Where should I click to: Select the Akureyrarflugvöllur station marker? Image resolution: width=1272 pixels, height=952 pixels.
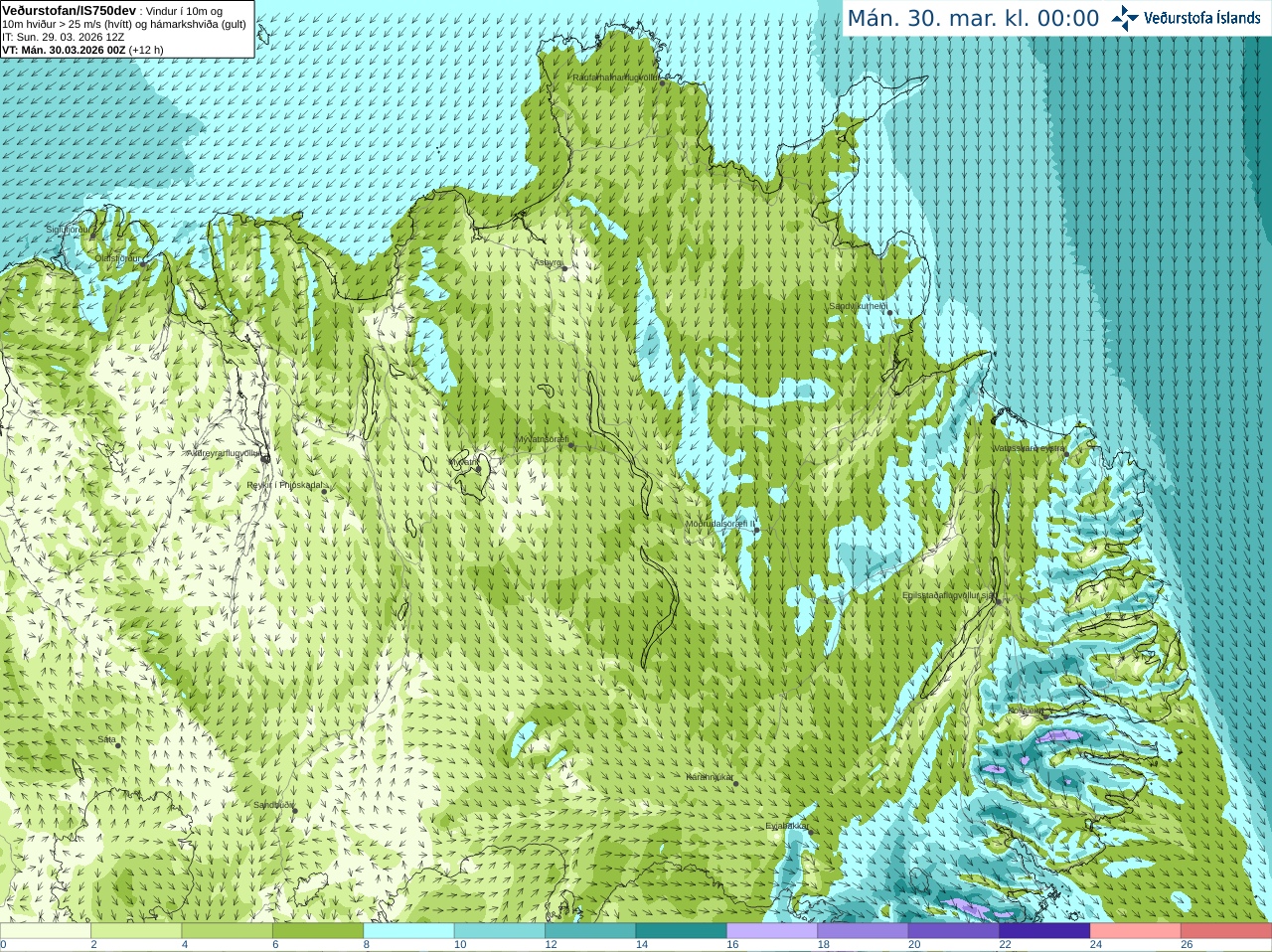[x=265, y=457]
